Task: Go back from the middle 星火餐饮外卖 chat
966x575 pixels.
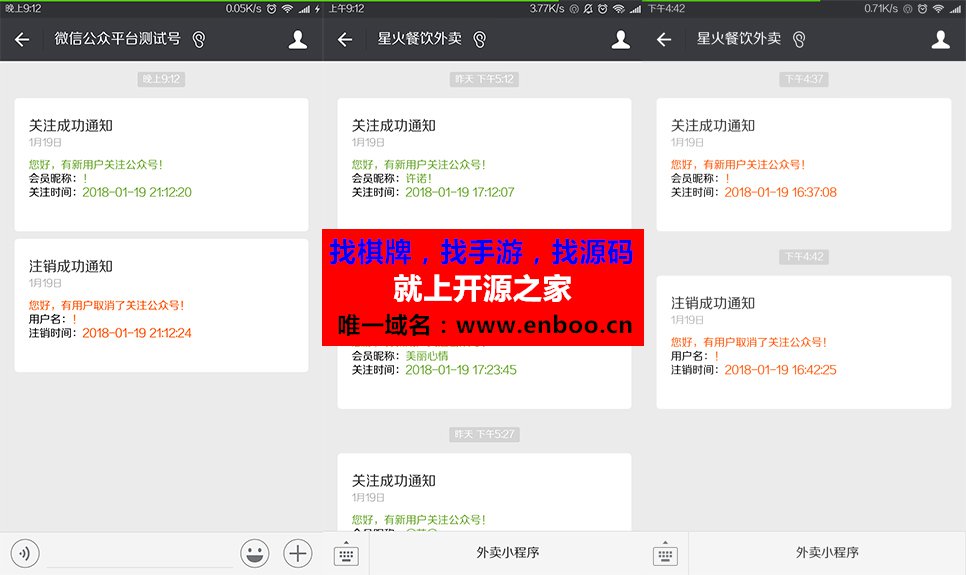Action: [345, 40]
